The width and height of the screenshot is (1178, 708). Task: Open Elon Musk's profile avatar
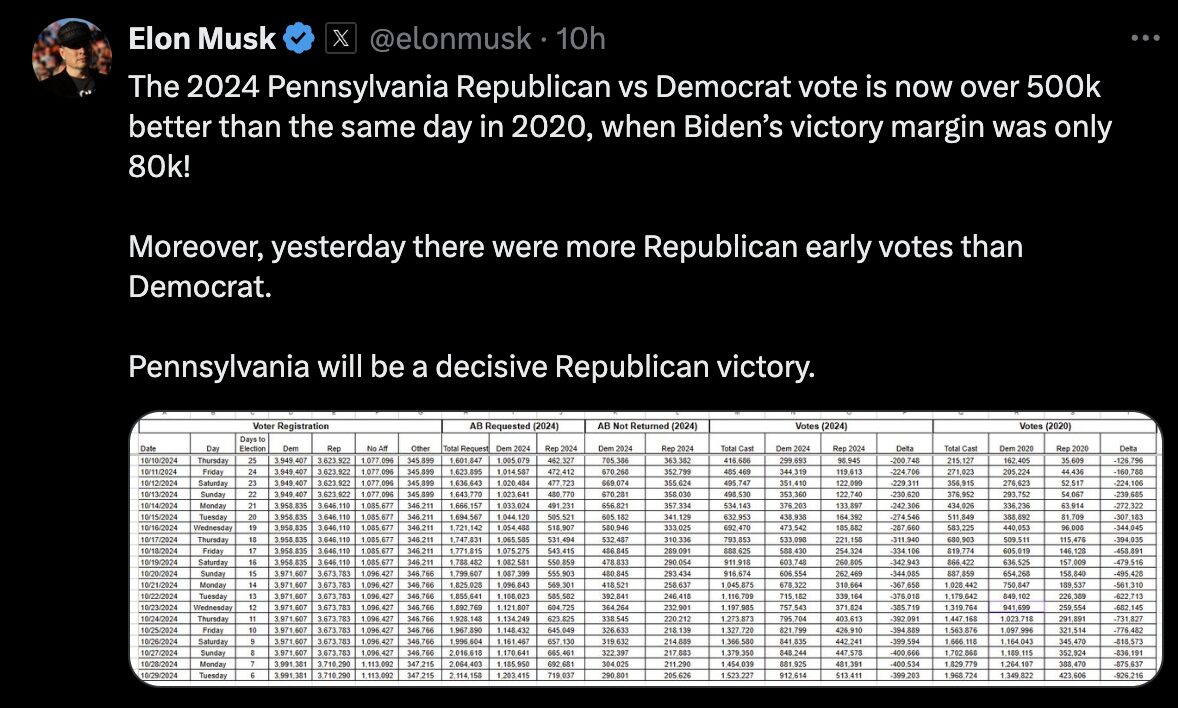[71, 58]
